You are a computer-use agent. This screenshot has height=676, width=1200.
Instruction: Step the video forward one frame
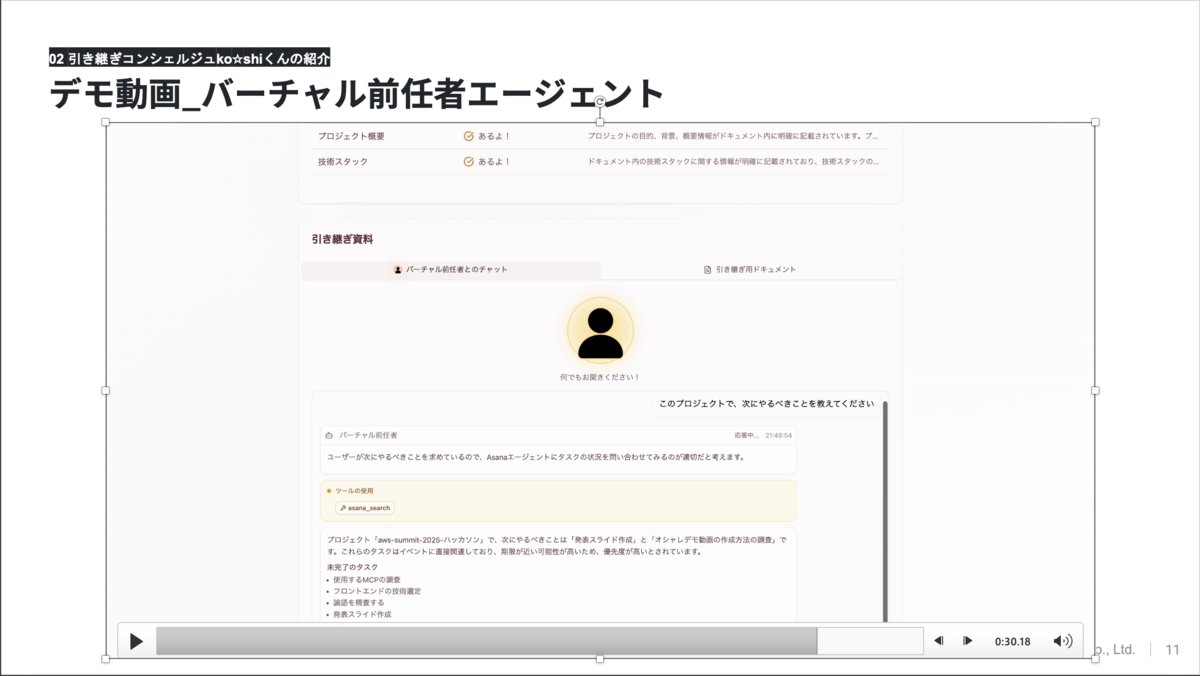pos(967,641)
